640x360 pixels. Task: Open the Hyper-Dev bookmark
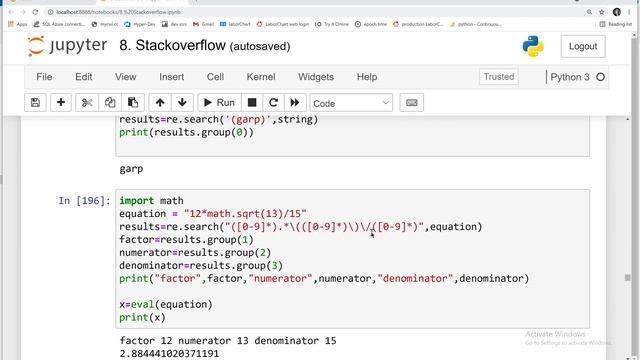tap(140, 24)
